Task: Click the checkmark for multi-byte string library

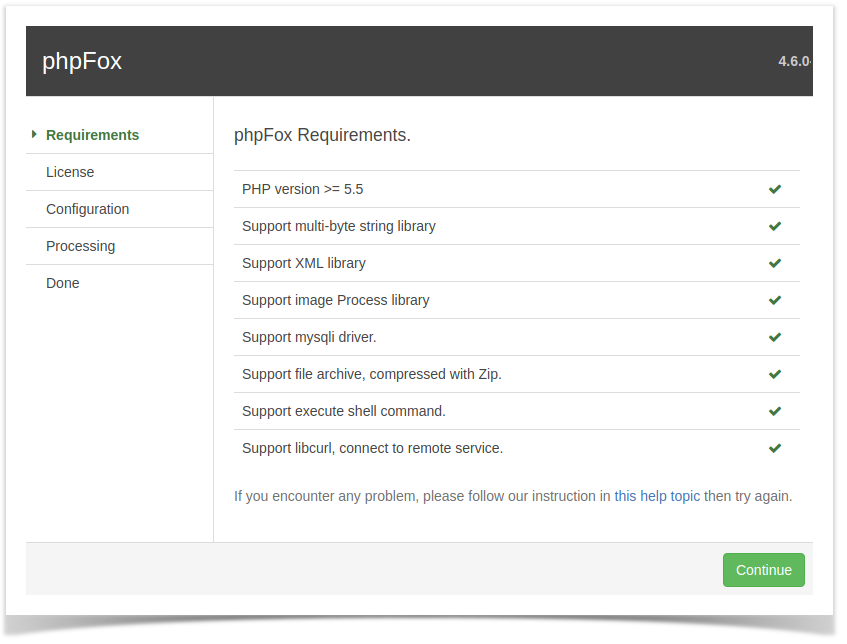Action: click(775, 226)
